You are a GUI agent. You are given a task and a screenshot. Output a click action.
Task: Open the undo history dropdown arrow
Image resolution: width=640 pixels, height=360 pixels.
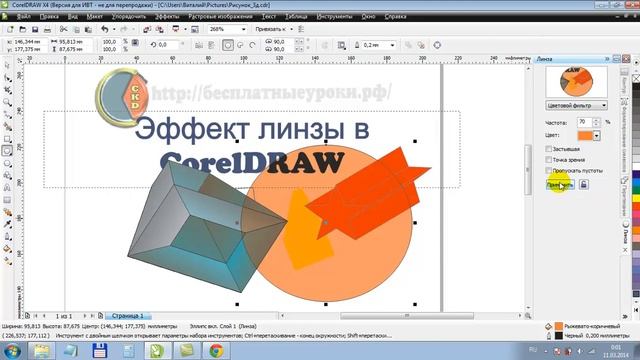pos(114,29)
